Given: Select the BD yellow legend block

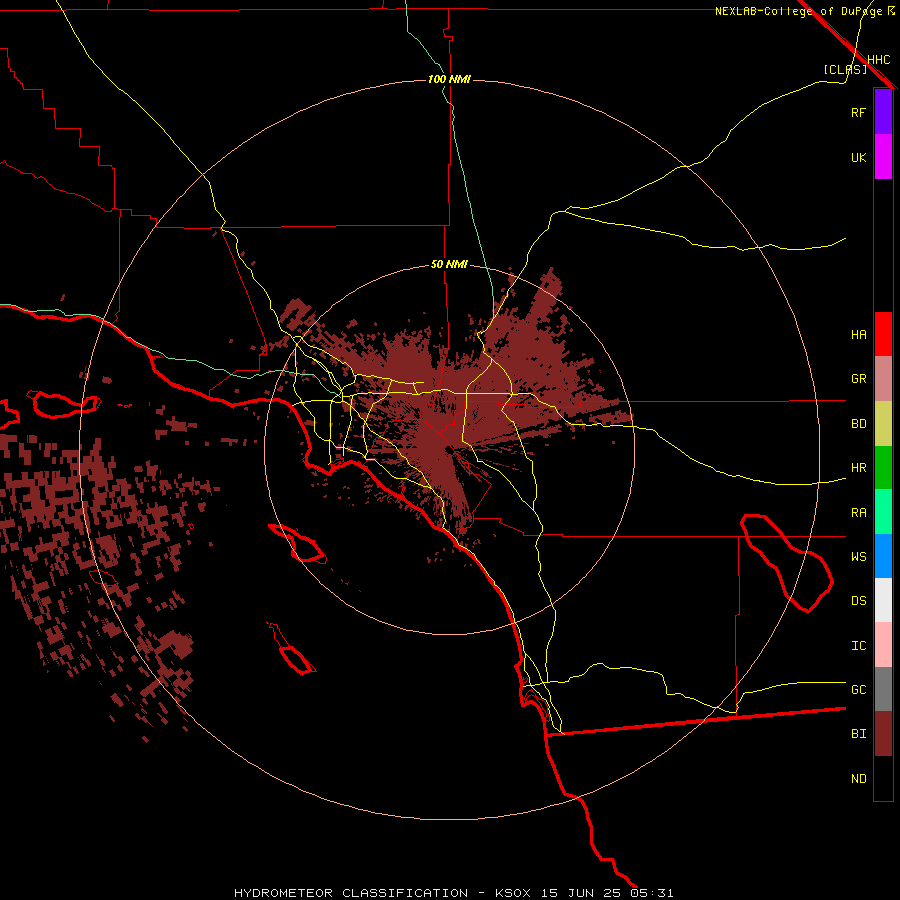Looking at the screenshot, I should 883,424.
